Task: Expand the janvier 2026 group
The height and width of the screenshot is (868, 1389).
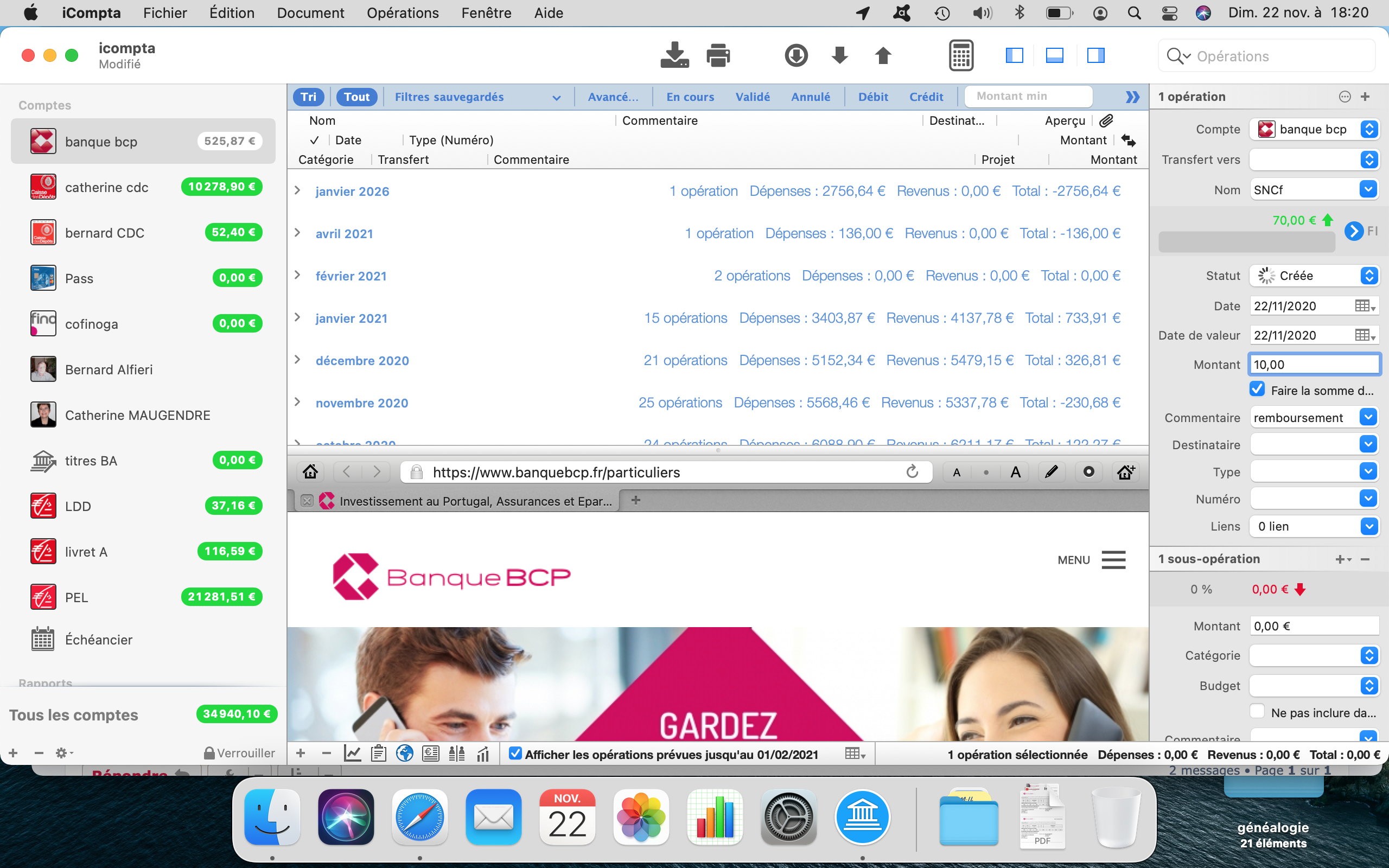Action: (x=297, y=190)
